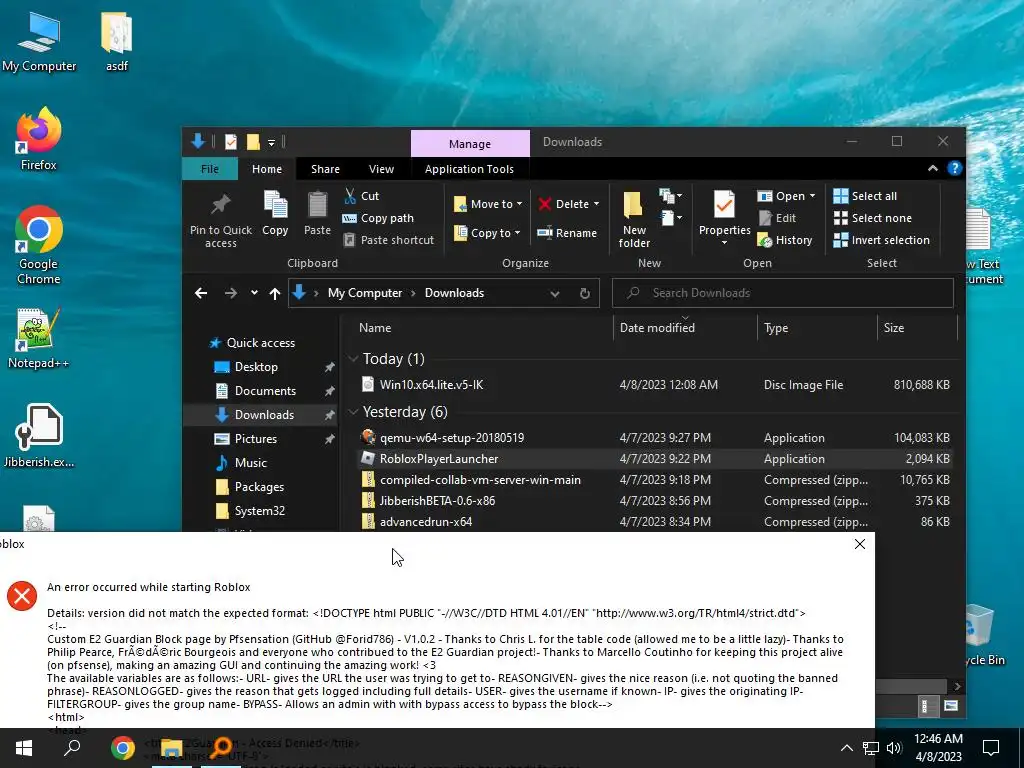Screen dimensions: 1024x768
Task: Launch Google Chrome desktop shortcut
Action: (39, 246)
